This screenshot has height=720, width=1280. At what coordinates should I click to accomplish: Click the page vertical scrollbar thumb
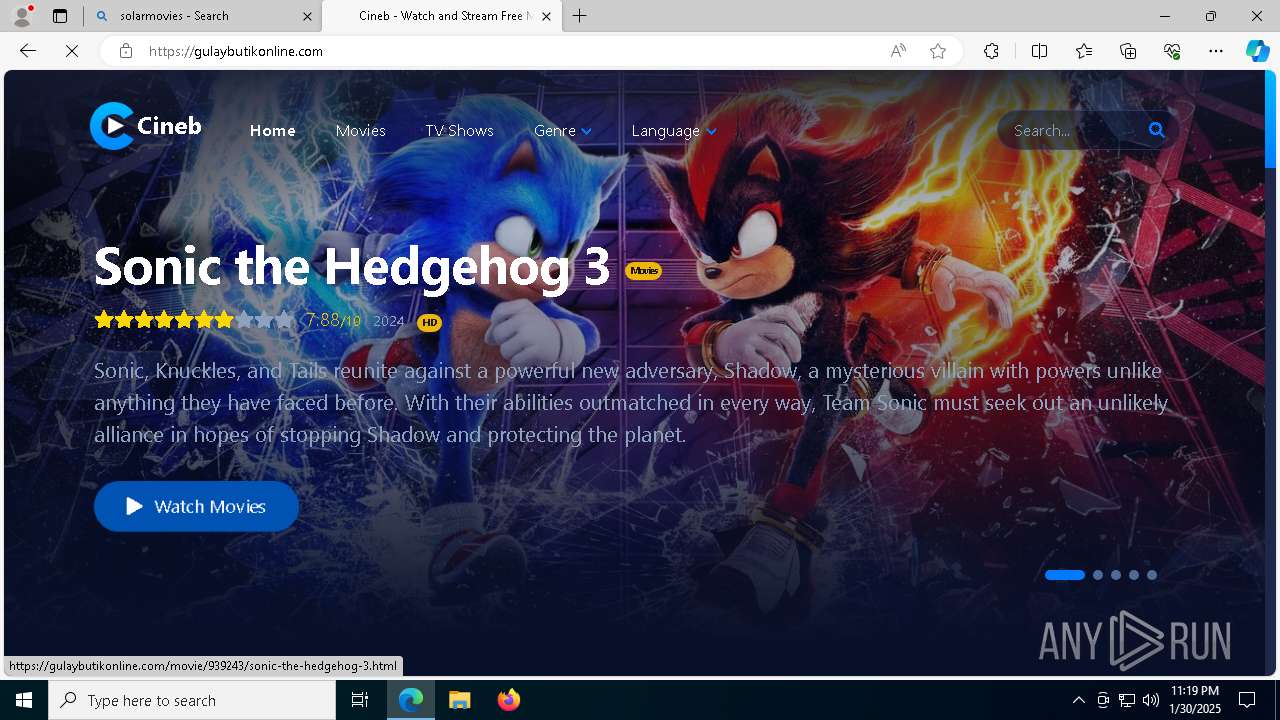pos(1271,120)
